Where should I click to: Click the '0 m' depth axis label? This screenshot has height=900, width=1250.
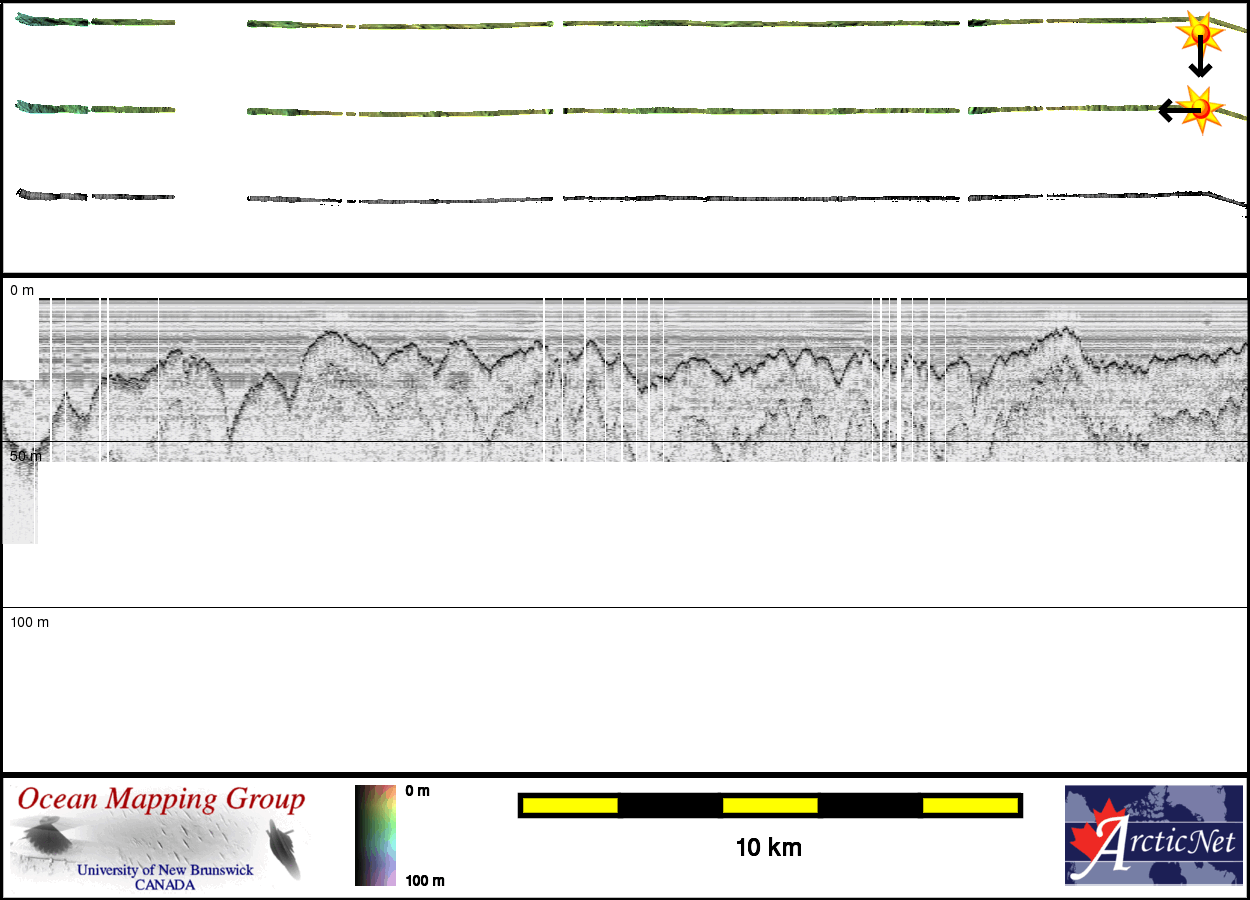[22, 290]
